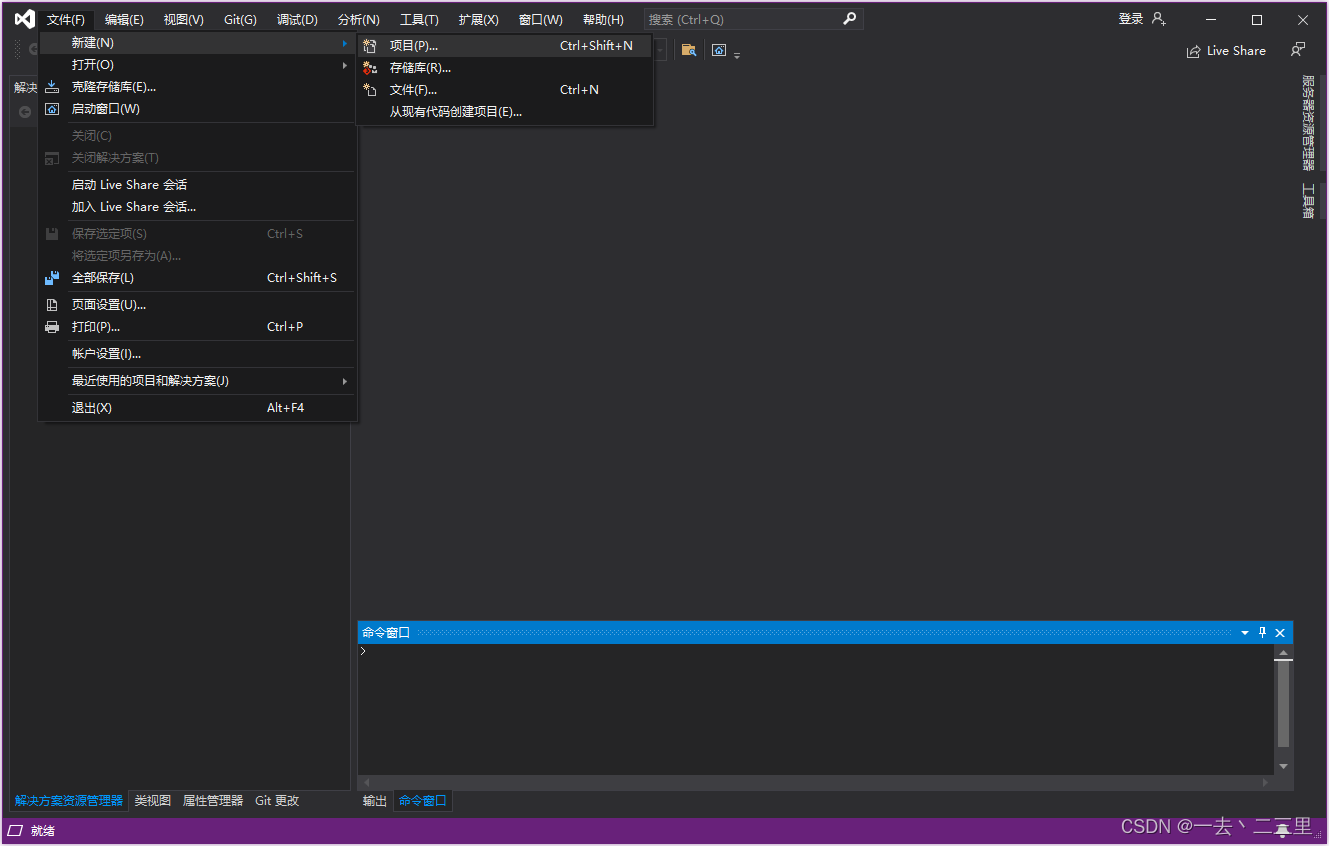Viewport: 1329px width, 846px height.
Task: Click the send feedback icon right of Live Share
Action: click(x=1298, y=50)
